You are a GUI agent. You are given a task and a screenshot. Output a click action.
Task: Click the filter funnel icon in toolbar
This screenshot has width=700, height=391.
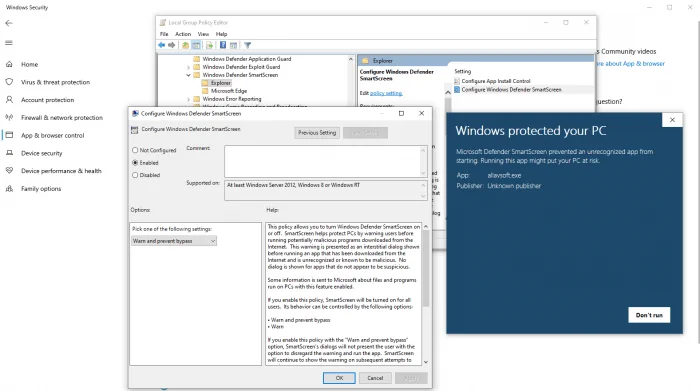[247, 45]
